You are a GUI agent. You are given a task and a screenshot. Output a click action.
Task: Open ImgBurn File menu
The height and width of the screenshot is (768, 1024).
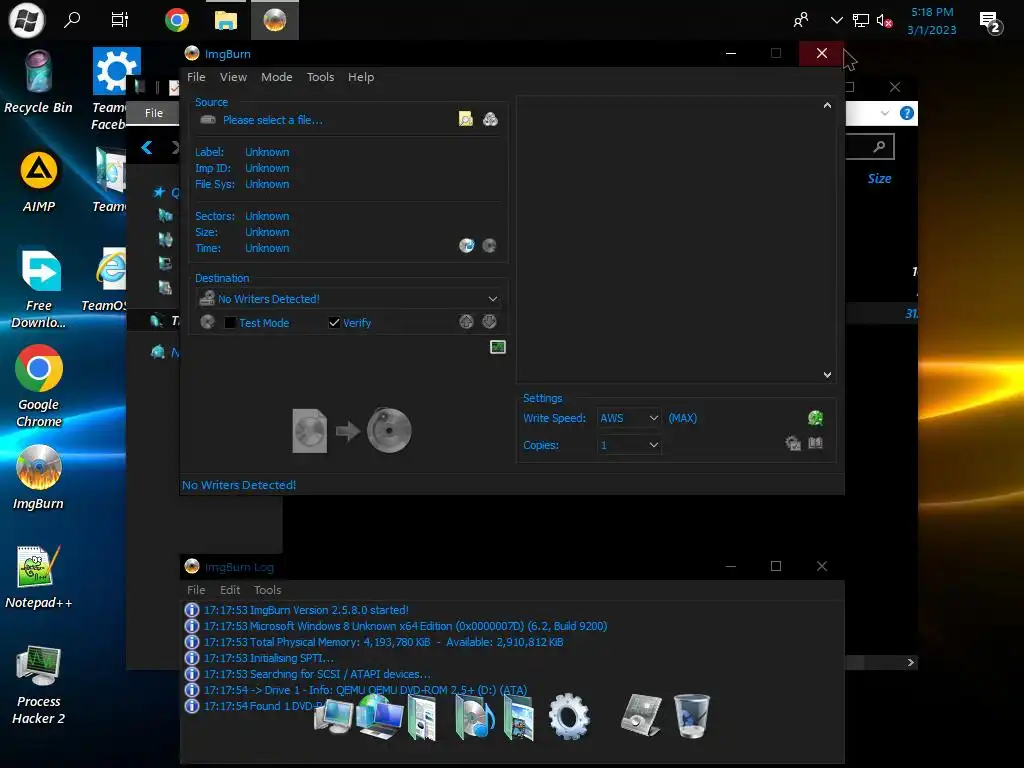(196, 77)
